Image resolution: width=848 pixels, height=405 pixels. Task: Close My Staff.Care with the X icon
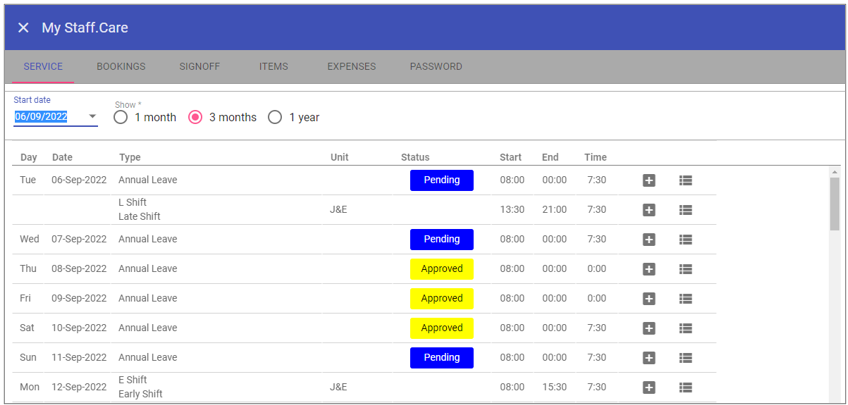pyautogui.click(x=23, y=28)
